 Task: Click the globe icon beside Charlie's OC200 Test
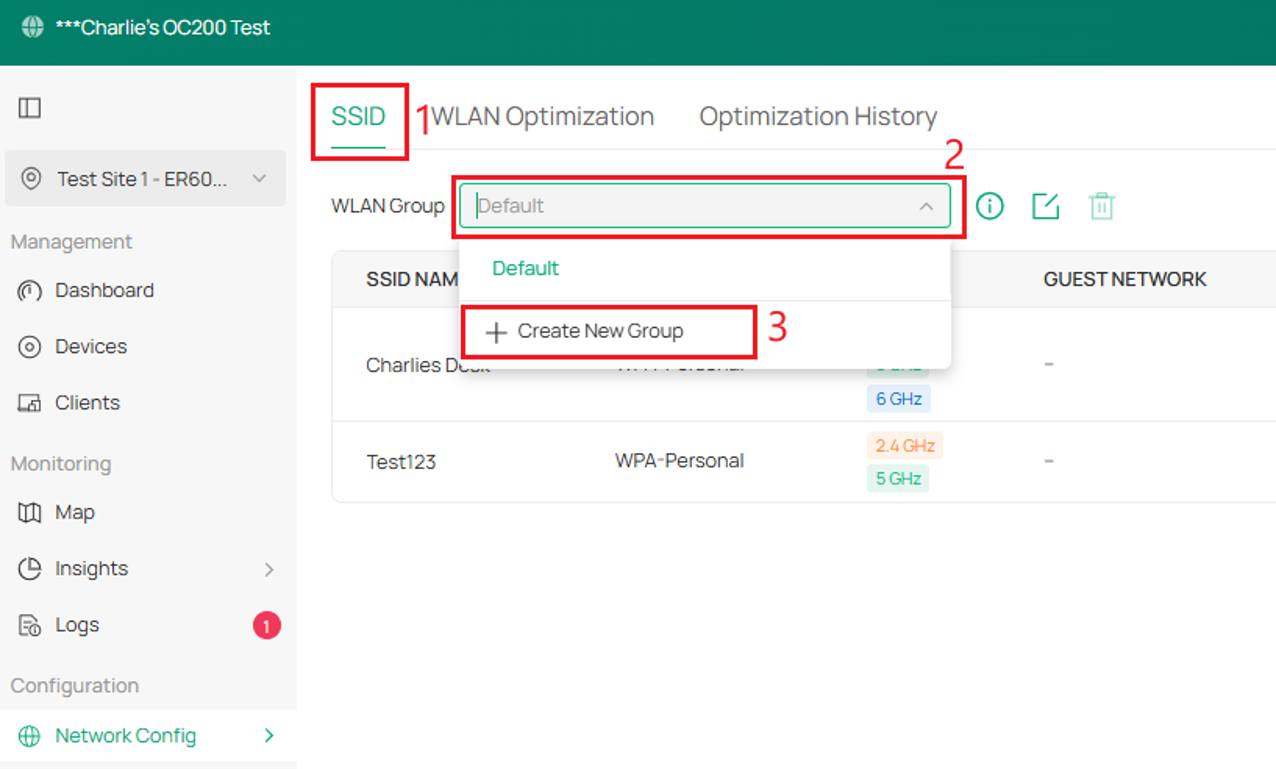click(x=33, y=27)
